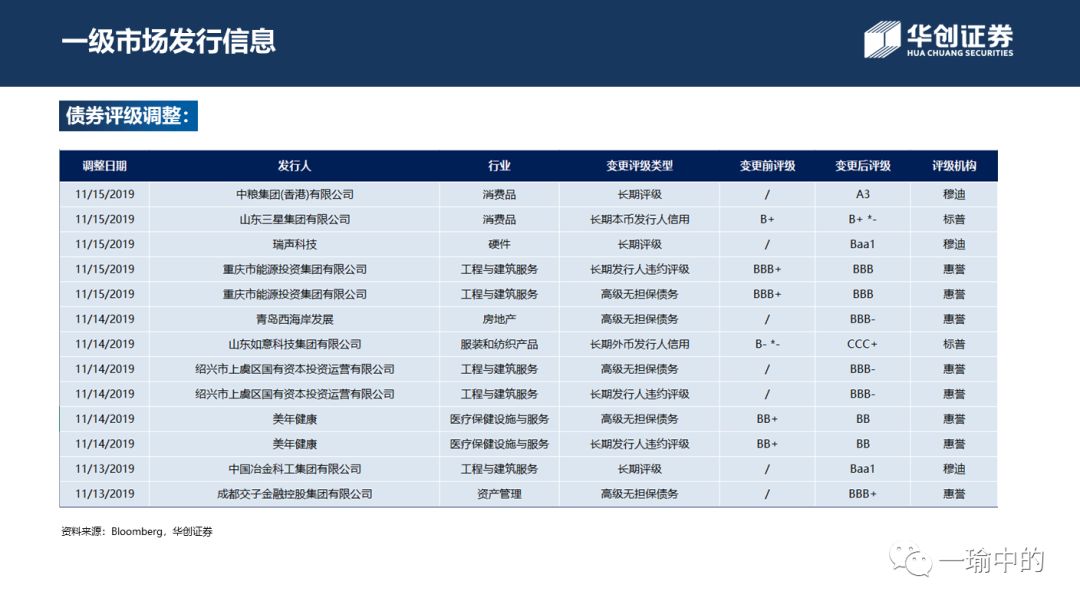Click the date in the 青岛西海岸发展 row
Viewport: 1080px width, 608px height.
pos(105,319)
